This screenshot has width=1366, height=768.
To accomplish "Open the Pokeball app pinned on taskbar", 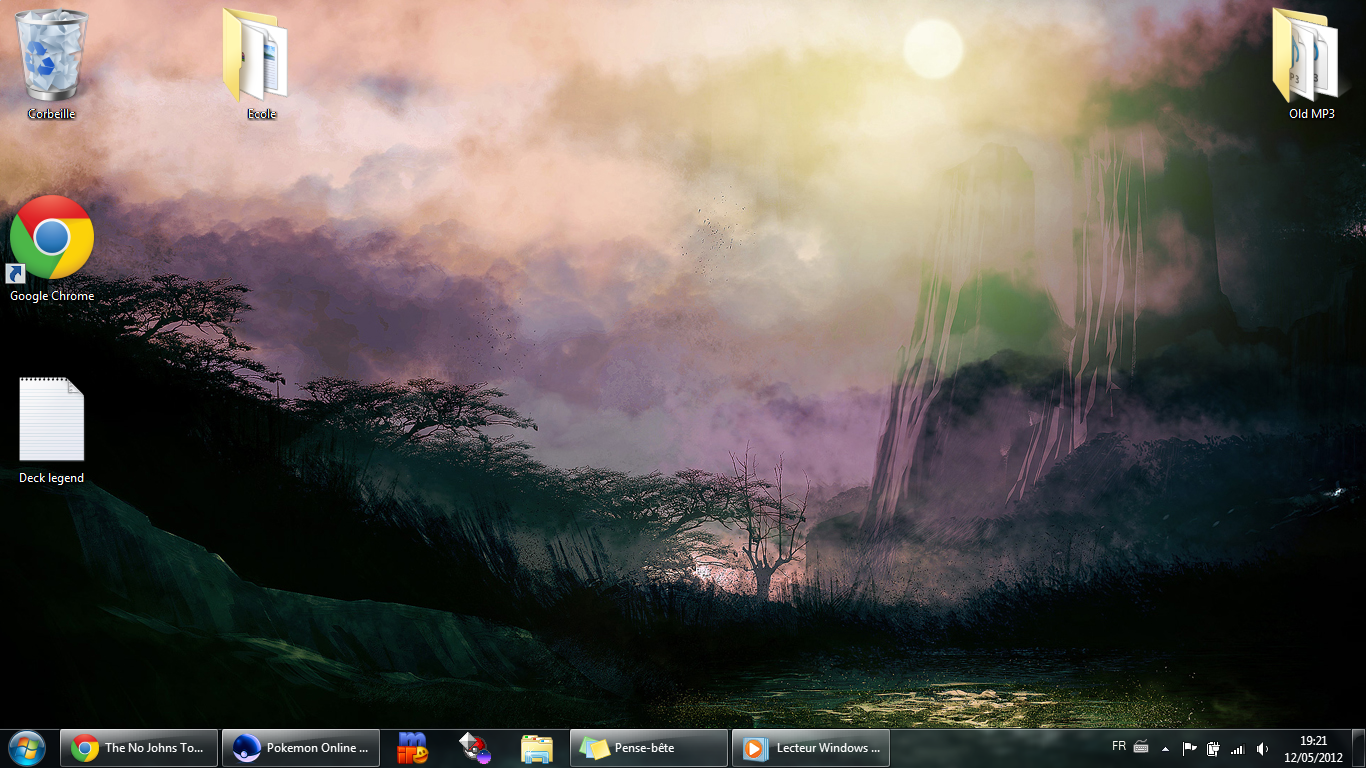I will pyautogui.click(x=474, y=748).
